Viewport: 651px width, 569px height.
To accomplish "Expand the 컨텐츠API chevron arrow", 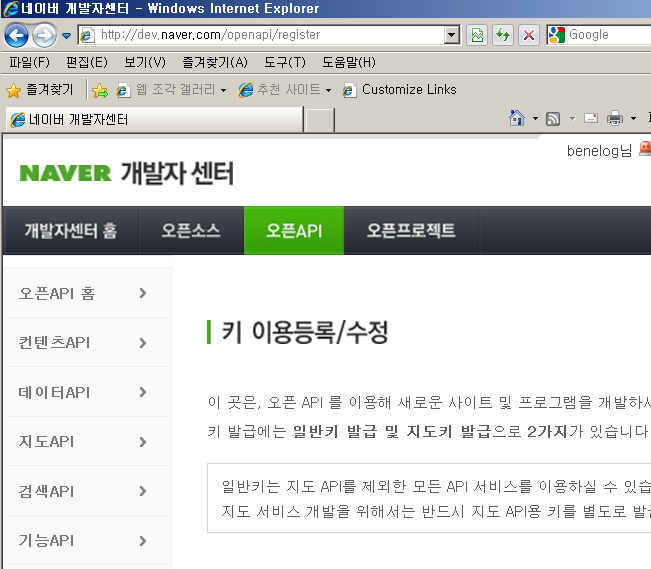I will click(x=143, y=343).
